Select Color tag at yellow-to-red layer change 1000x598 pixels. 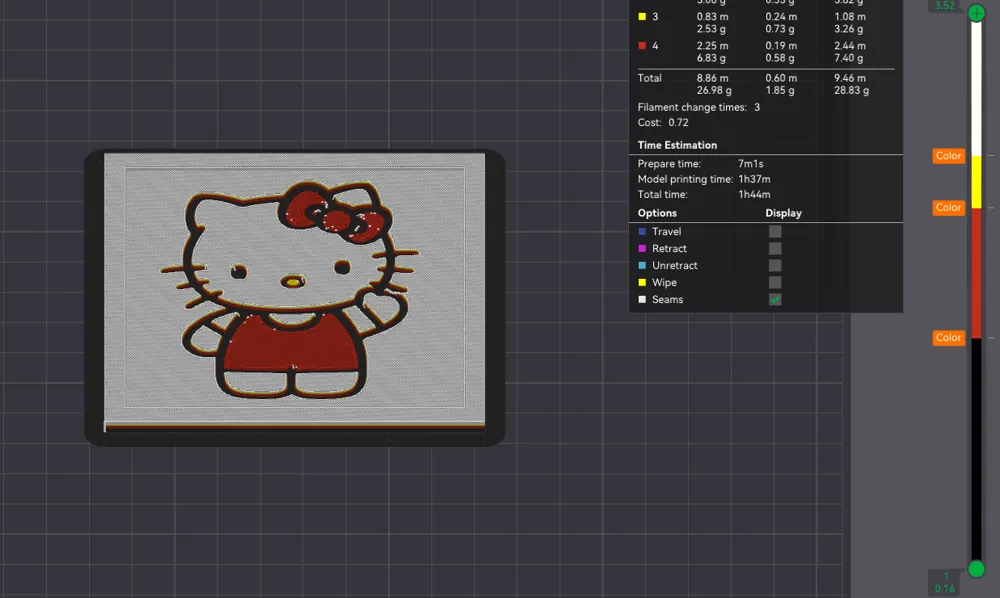(948, 208)
